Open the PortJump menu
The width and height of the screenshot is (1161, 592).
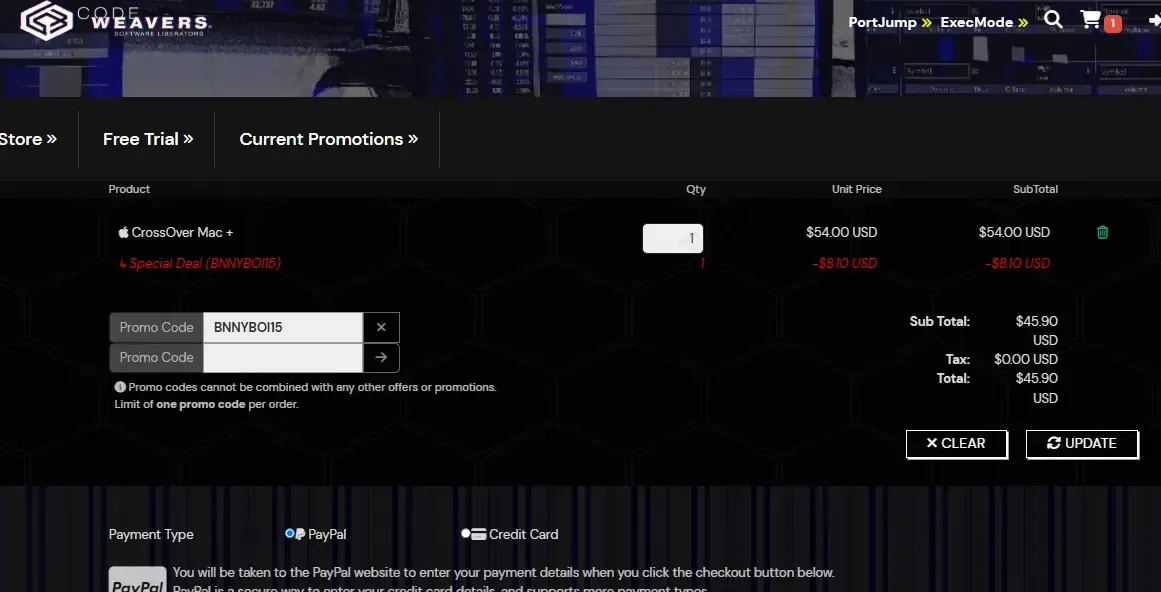(889, 22)
